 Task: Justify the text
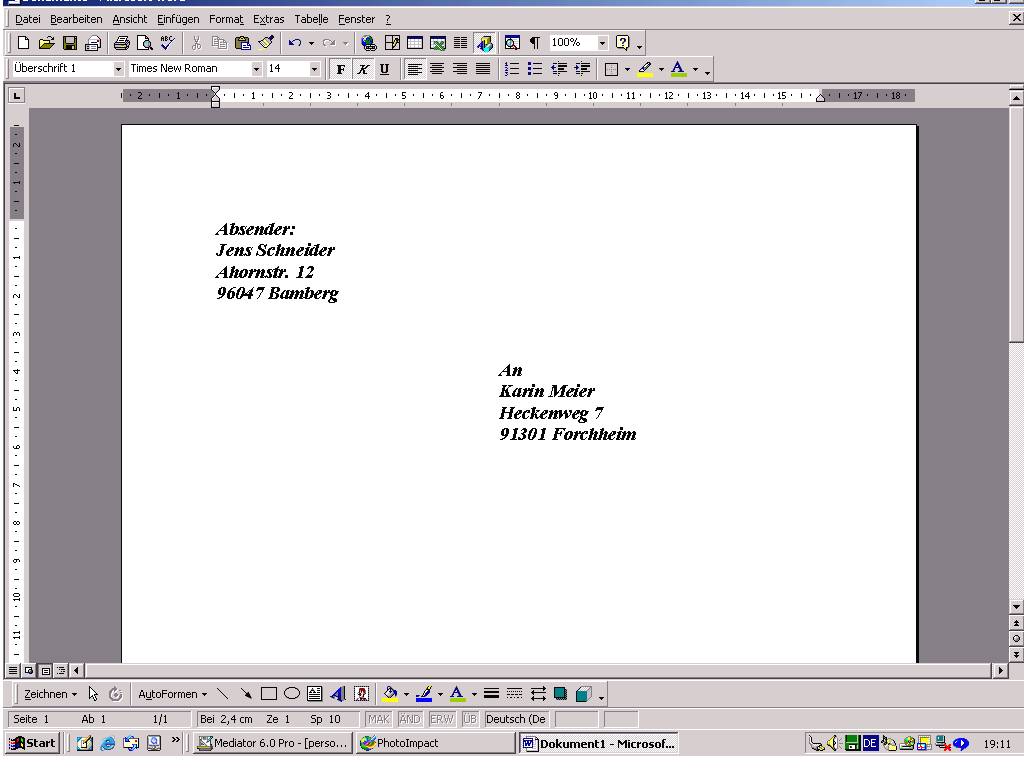point(483,69)
